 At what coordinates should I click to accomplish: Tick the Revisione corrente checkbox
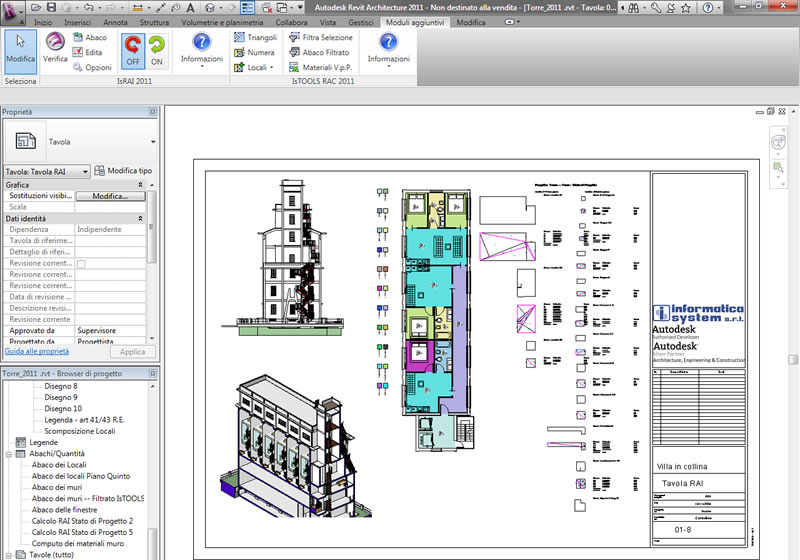click(x=82, y=263)
